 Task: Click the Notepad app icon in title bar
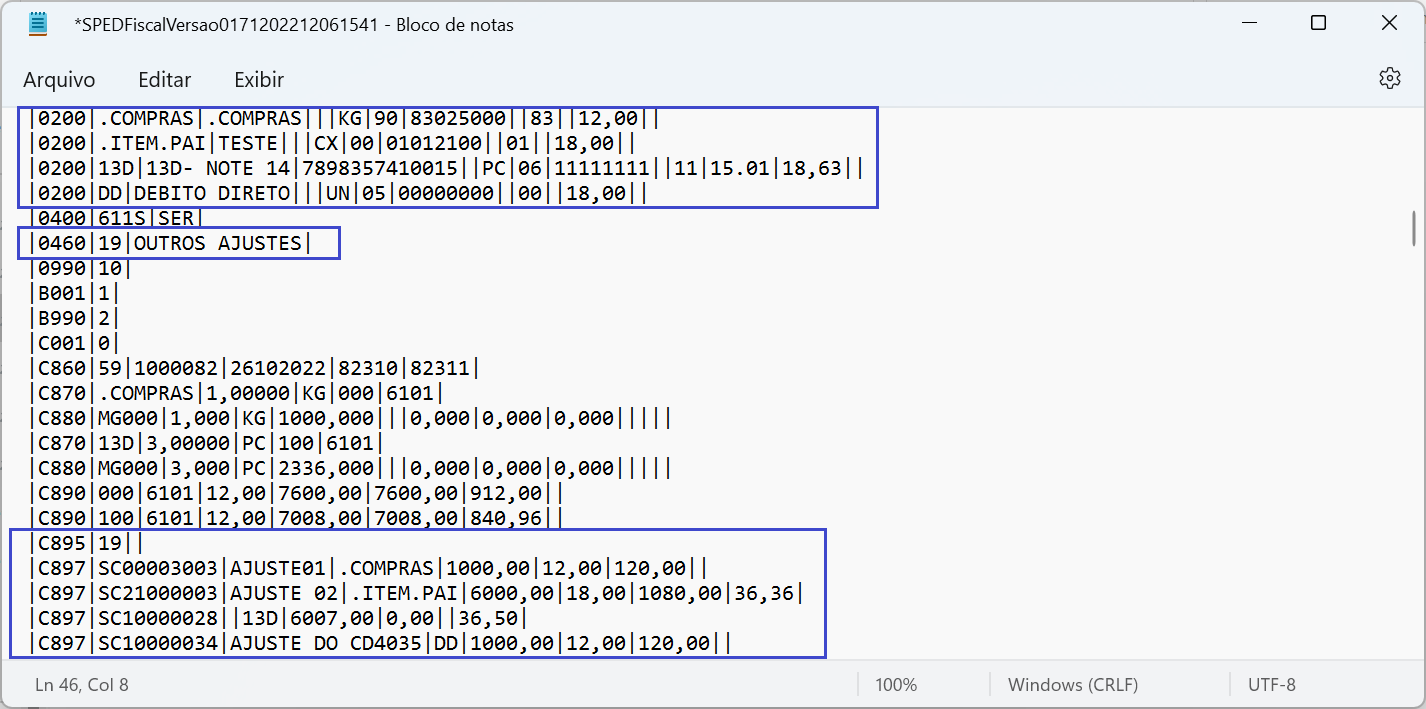38,24
